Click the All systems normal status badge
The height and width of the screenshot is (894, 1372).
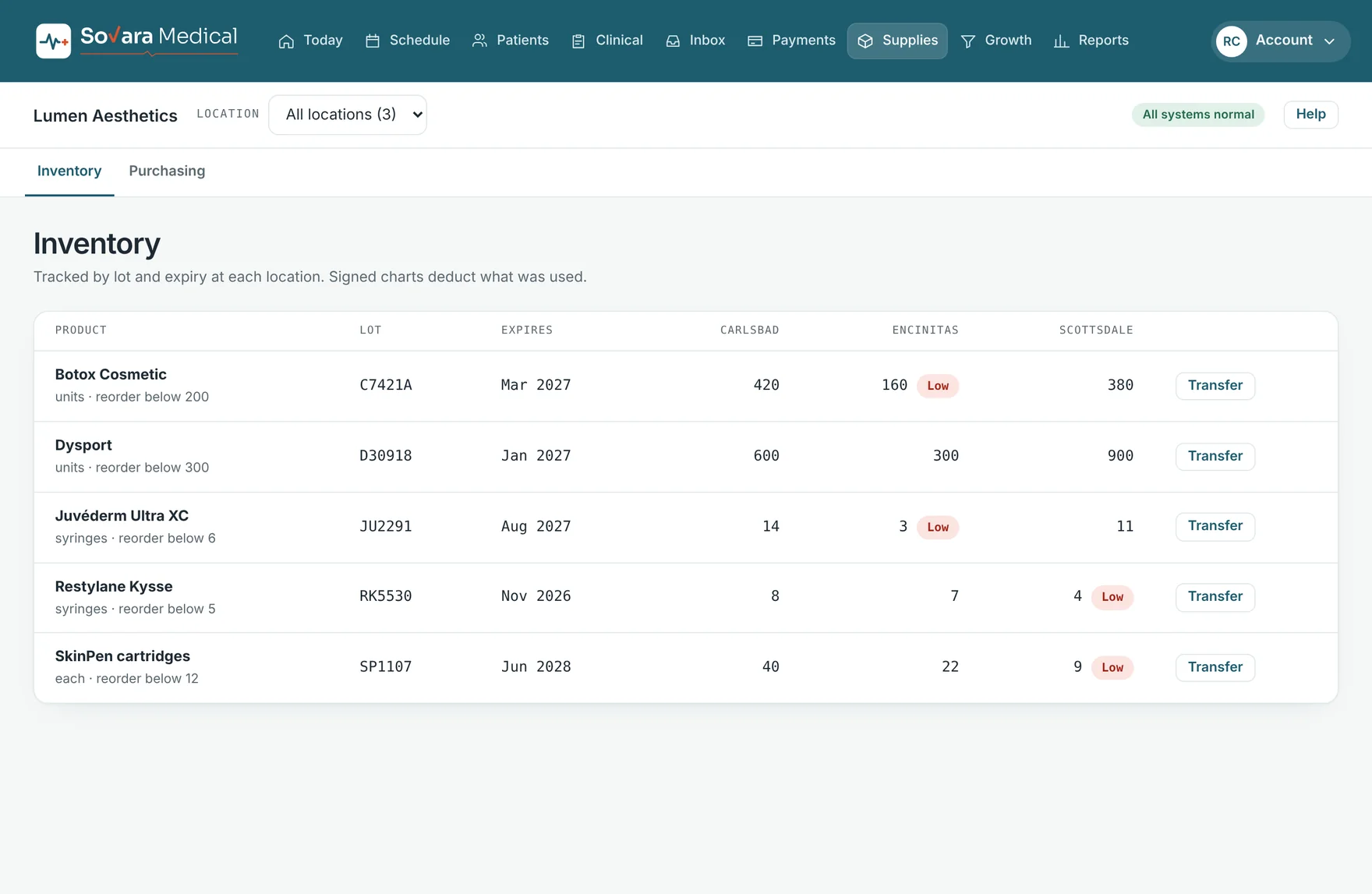(1198, 115)
